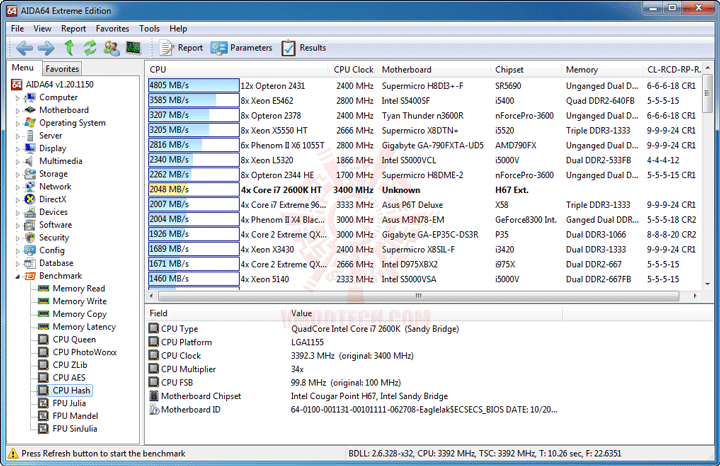The width and height of the screenshot is (720, 466).
Task: Select the Motherboard tree icon
Action: (30, 110)
